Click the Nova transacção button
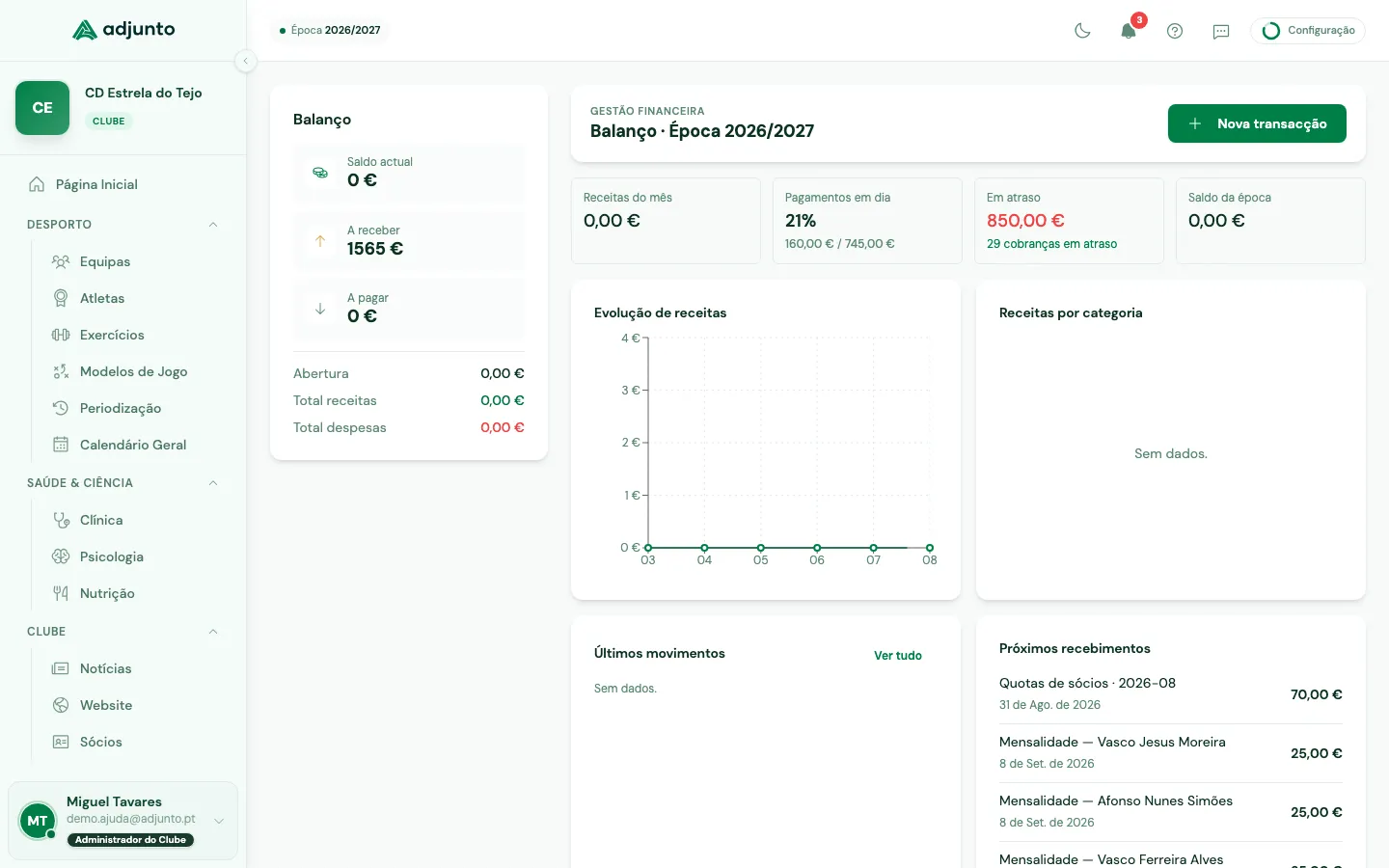 click(1257, 123)
